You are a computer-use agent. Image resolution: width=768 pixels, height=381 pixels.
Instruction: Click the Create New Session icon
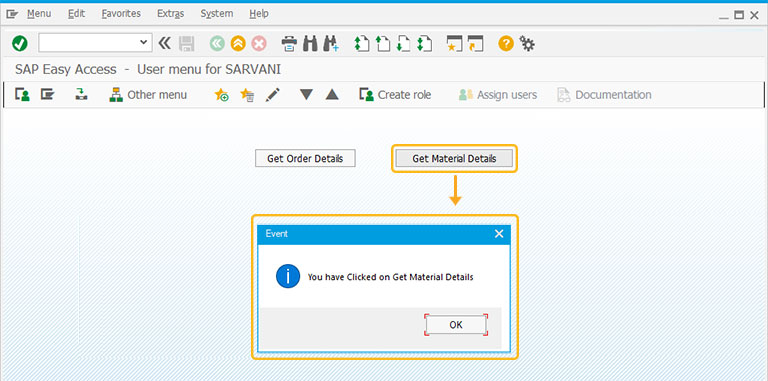pos(454,44)
